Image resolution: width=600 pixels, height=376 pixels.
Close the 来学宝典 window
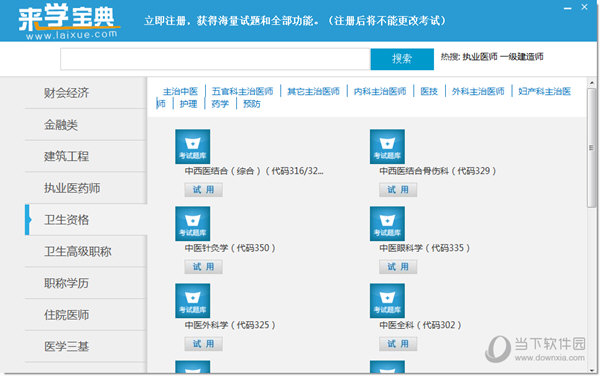point(584,7)
